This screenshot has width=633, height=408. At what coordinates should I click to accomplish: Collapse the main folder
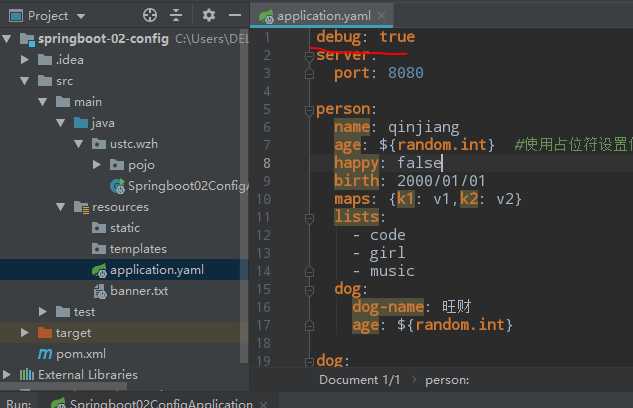(43, 102)
